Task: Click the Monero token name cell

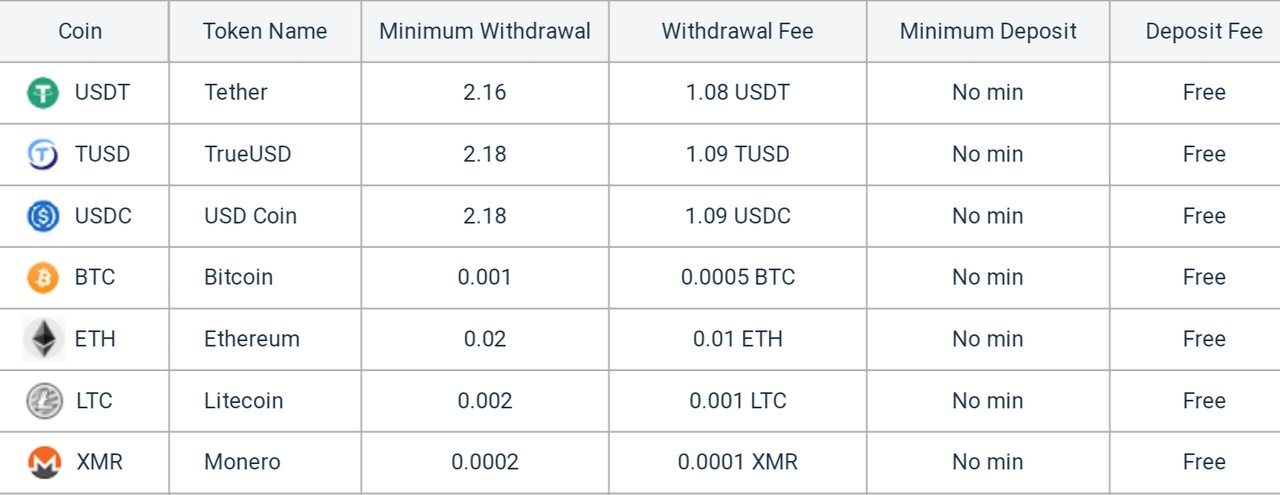Action: click(265, 462)
